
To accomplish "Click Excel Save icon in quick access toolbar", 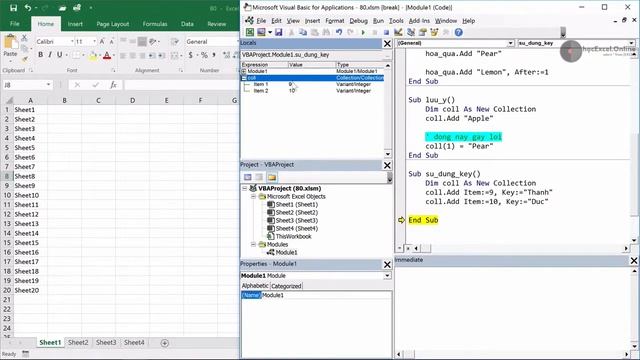I will click(x=13, y=8).
